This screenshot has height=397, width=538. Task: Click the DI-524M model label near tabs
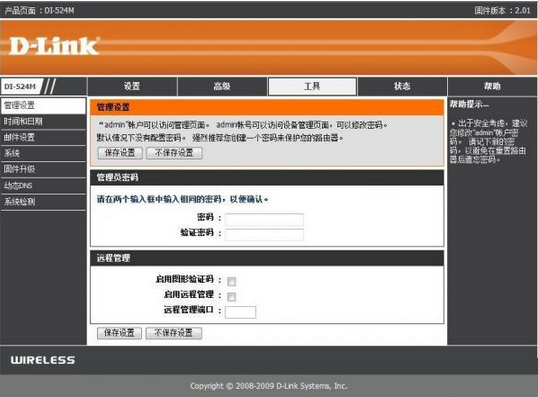20,86
